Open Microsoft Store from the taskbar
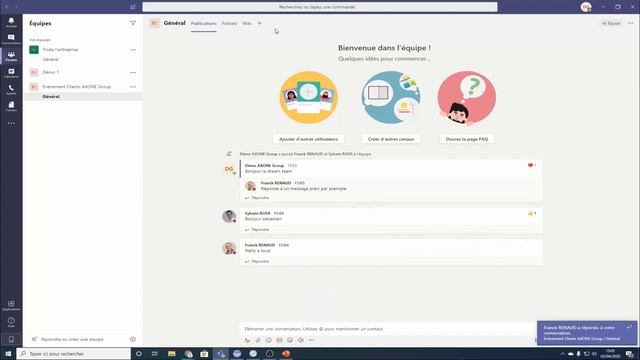Image resolution: width=640 pixels, height=360 pixels. 204,354
